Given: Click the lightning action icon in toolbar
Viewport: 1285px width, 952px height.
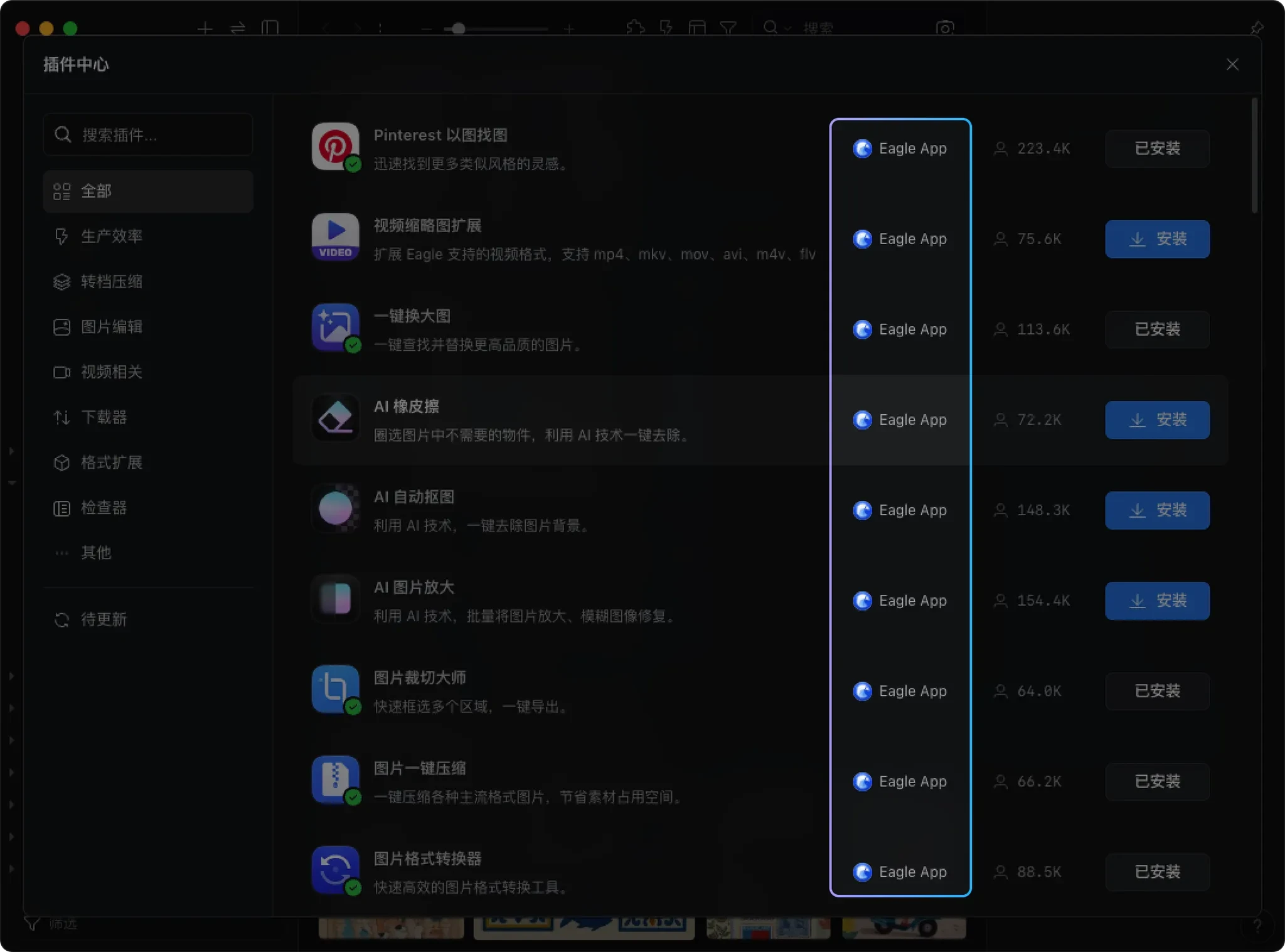Looking at the screenshot, I should click(666, 28).
